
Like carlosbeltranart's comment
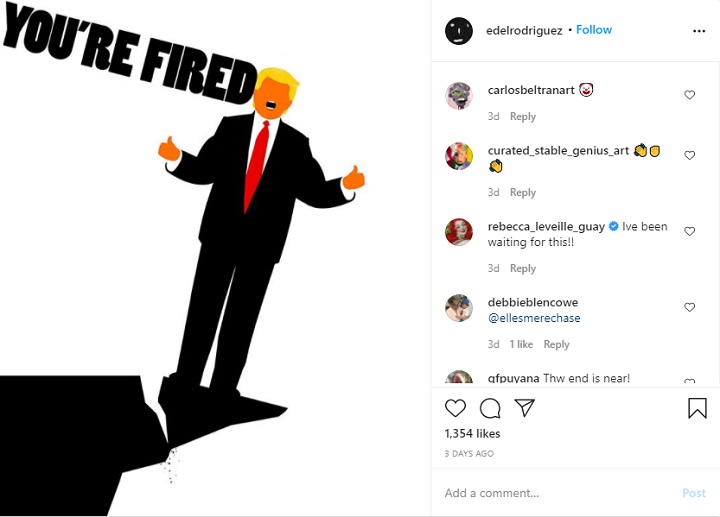tap(689, 95)
